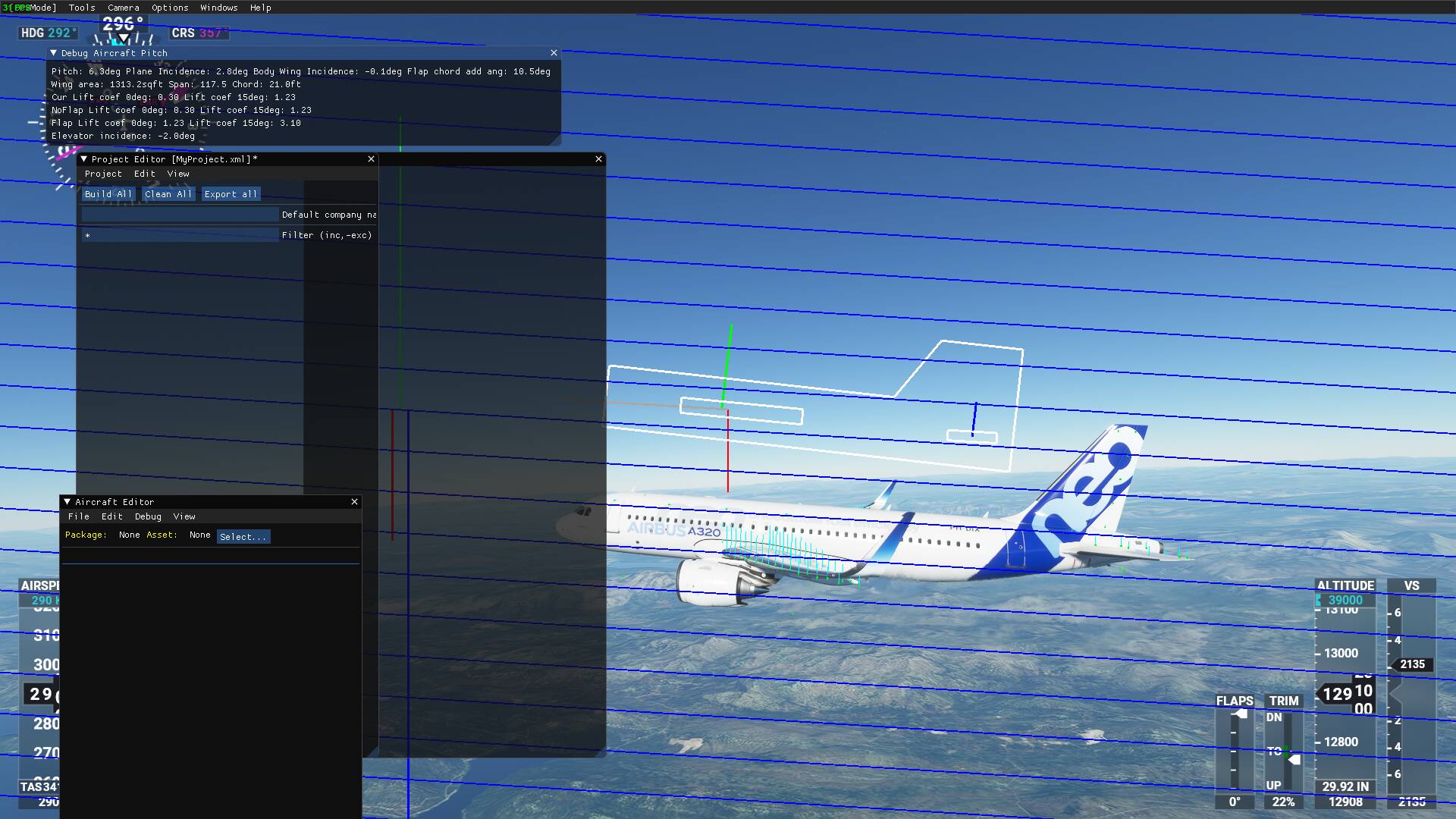Click the Wing area 1313.2sqft line

176,84
